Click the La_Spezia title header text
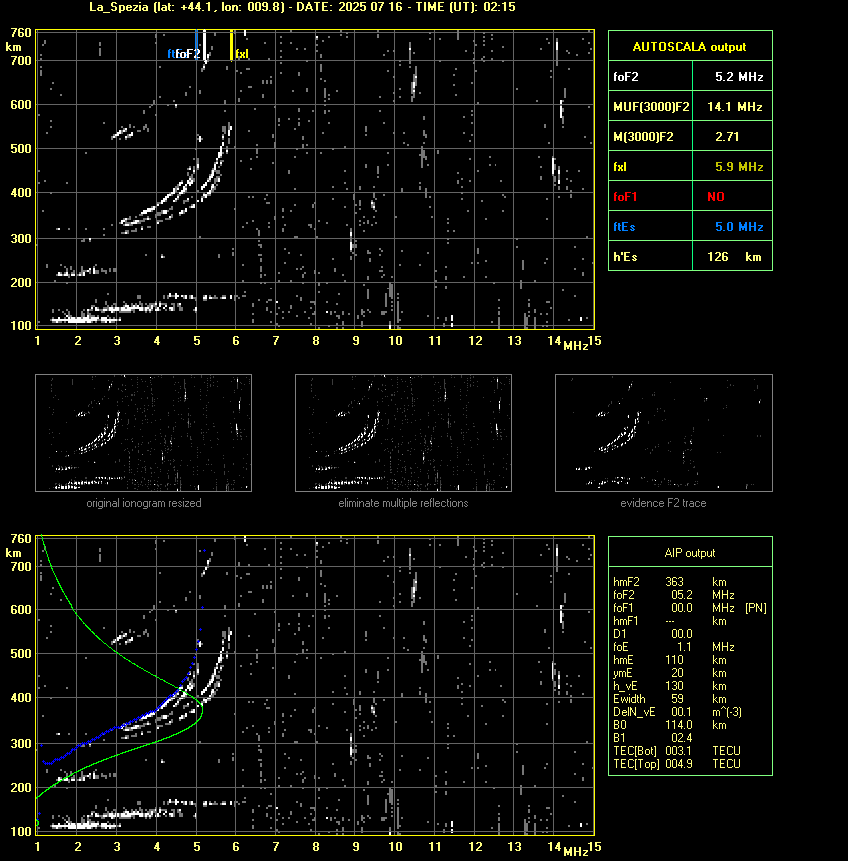Image resolution: width=848 pixels, height=861 pixels. pyautogui.click(x=302, y=7)
